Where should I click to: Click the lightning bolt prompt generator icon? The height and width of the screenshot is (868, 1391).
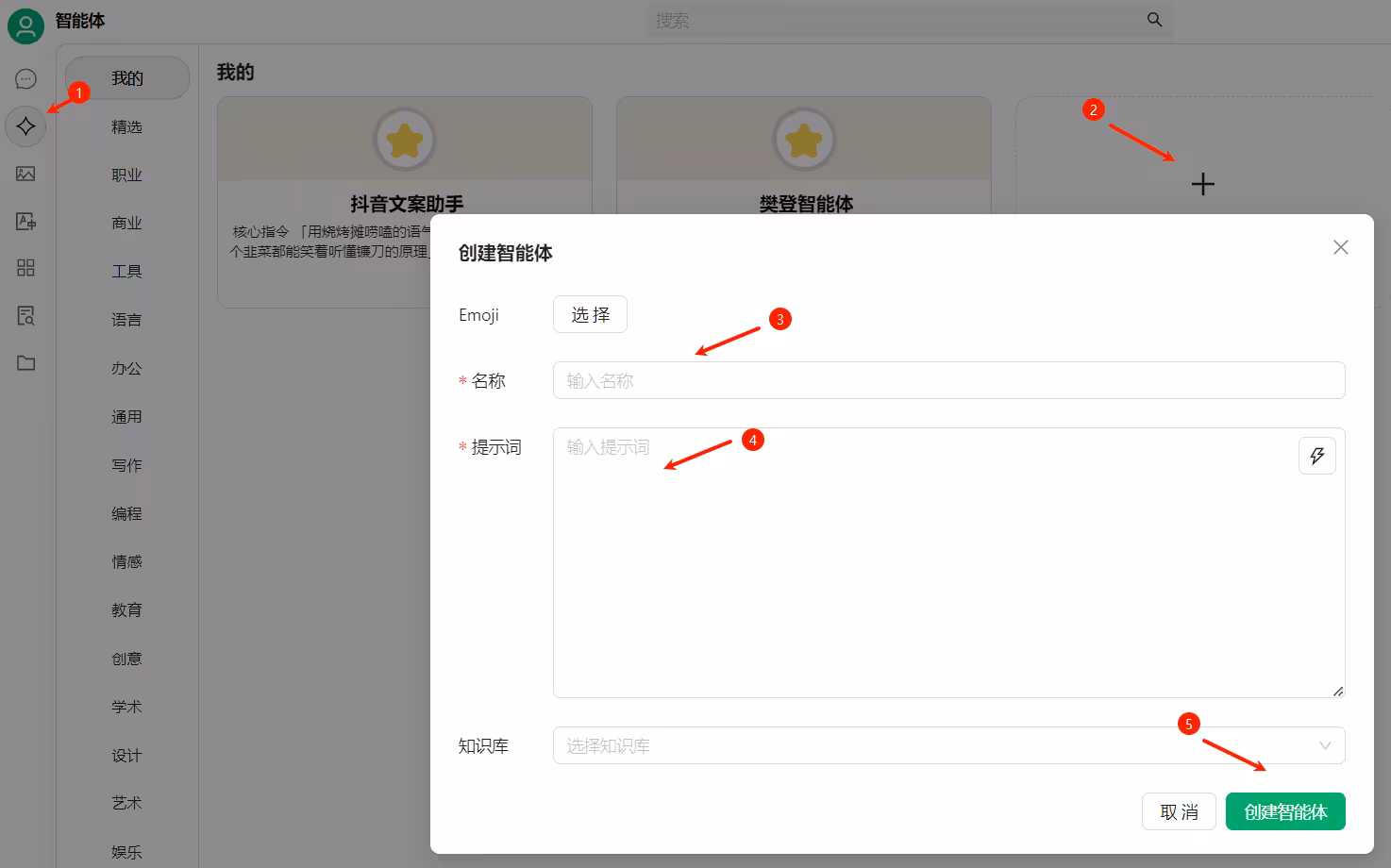point(1317,456)
